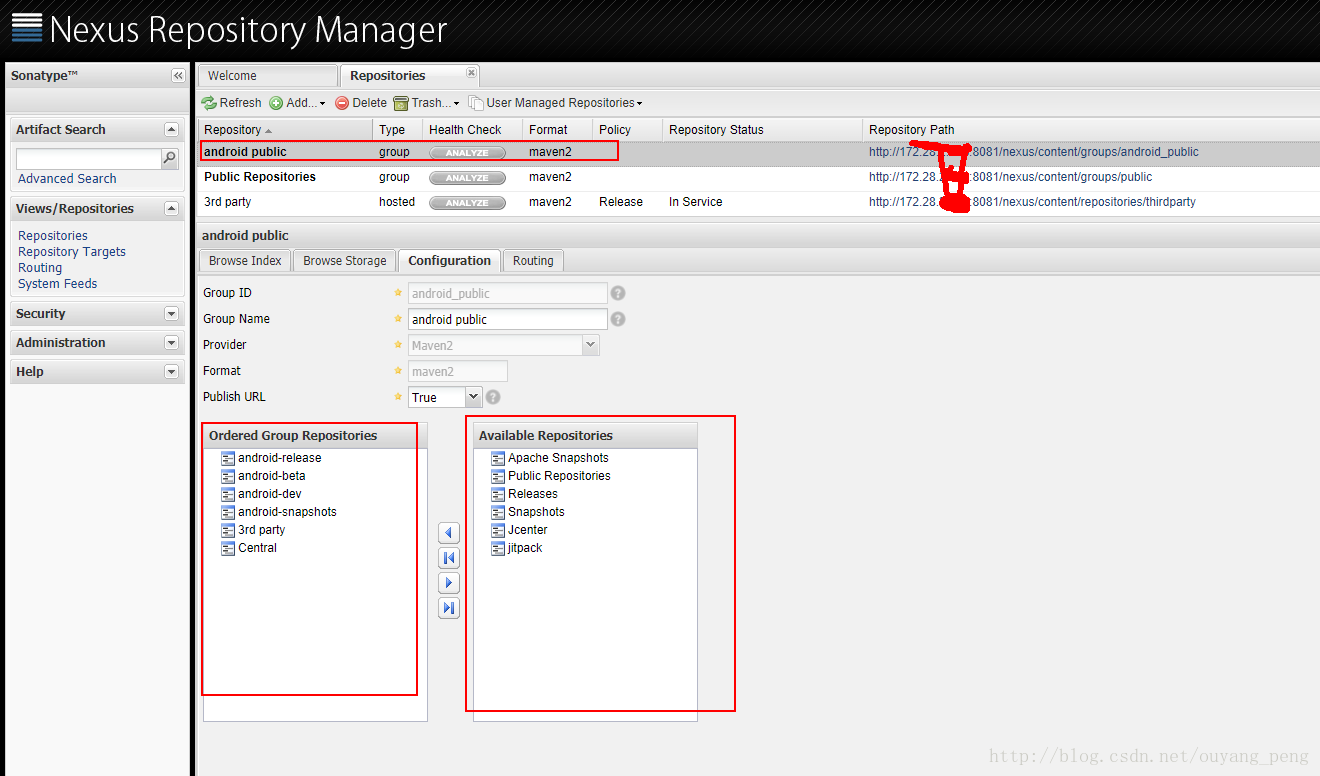The height and width of the screenshot is (776, 1320).
Task: Open Advanced Search link
Action: coord(67,179)
